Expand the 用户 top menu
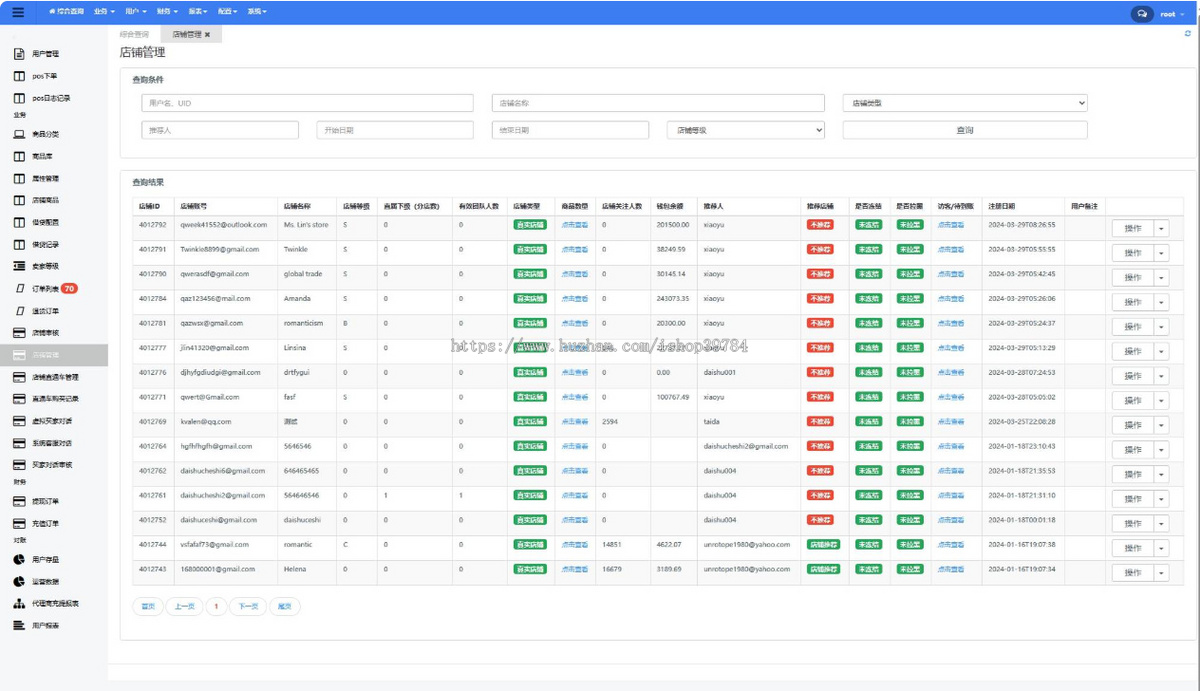The image size is (1200, 691). [136, 12]
